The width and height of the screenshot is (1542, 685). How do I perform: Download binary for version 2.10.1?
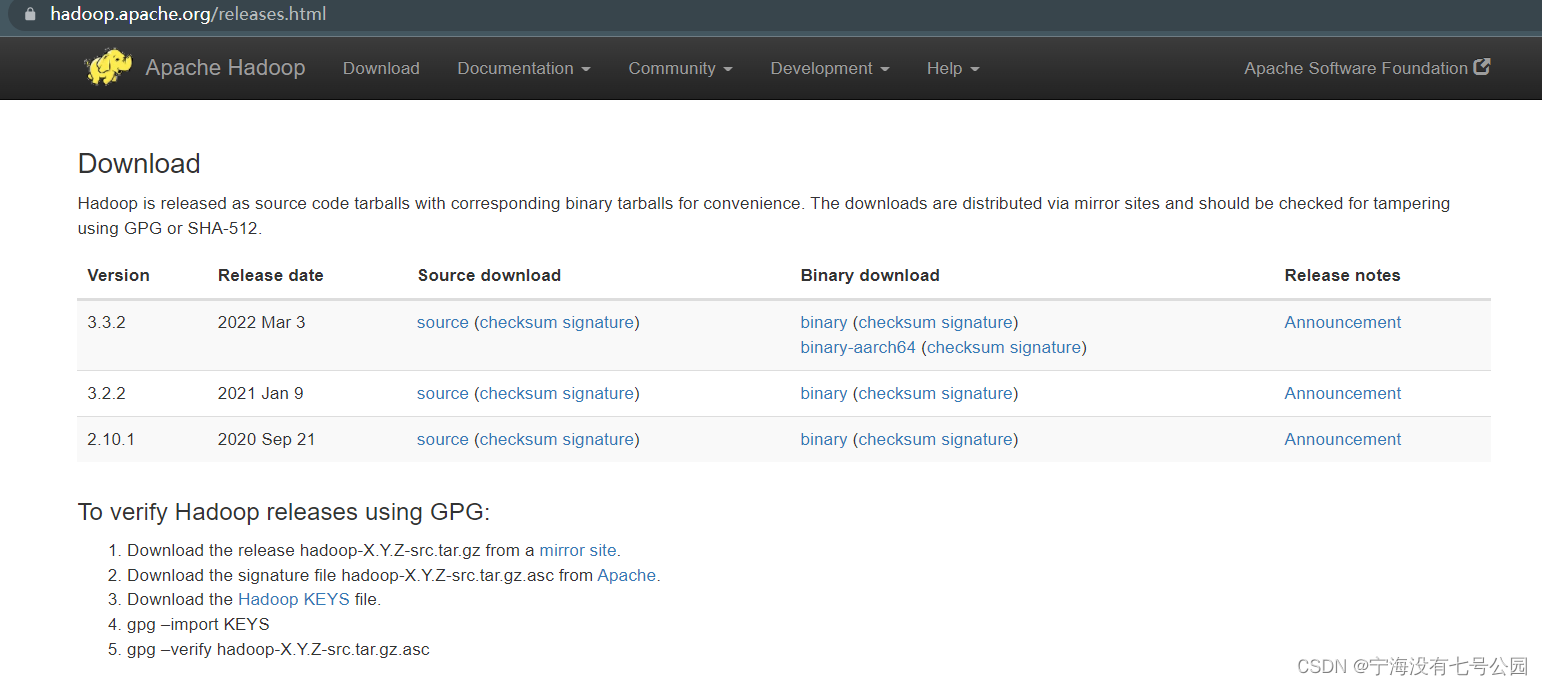(x=824, y=439)
